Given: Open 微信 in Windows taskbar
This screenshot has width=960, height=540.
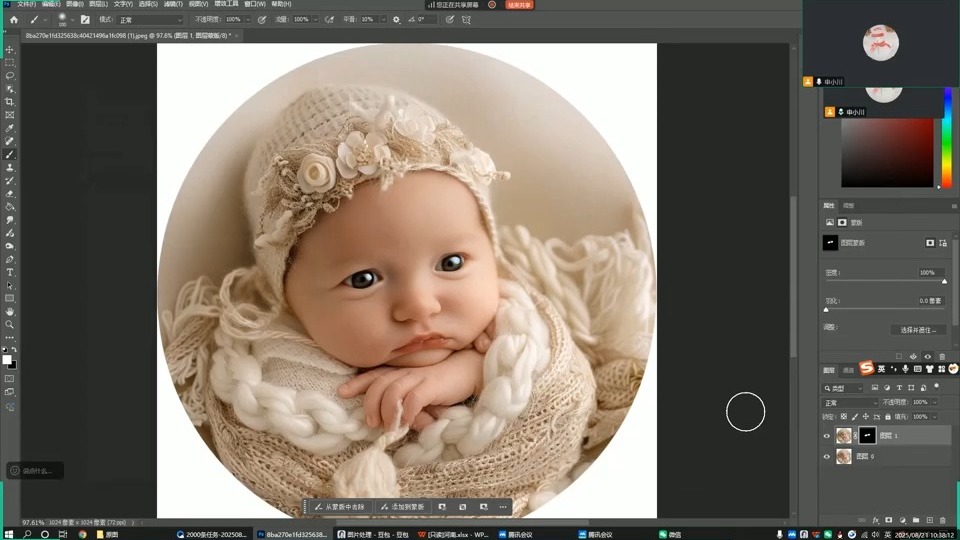Looking at the screenshot, I should click(670, 534).
